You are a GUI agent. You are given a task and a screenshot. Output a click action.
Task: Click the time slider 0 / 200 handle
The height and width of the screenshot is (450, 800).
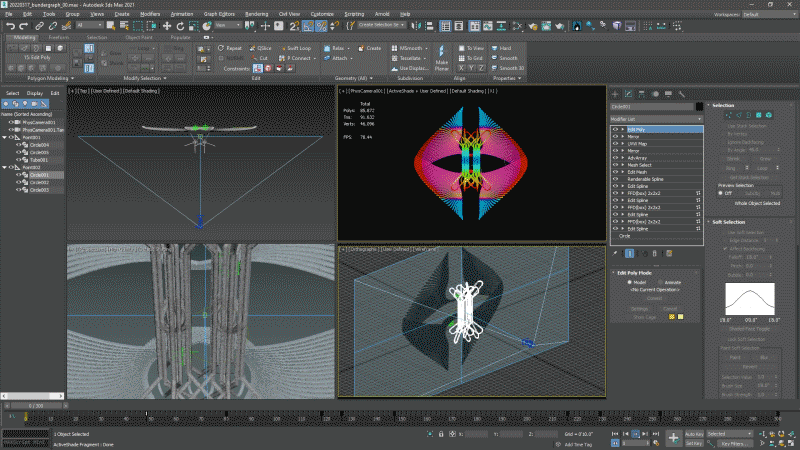(x=36, y=406)
